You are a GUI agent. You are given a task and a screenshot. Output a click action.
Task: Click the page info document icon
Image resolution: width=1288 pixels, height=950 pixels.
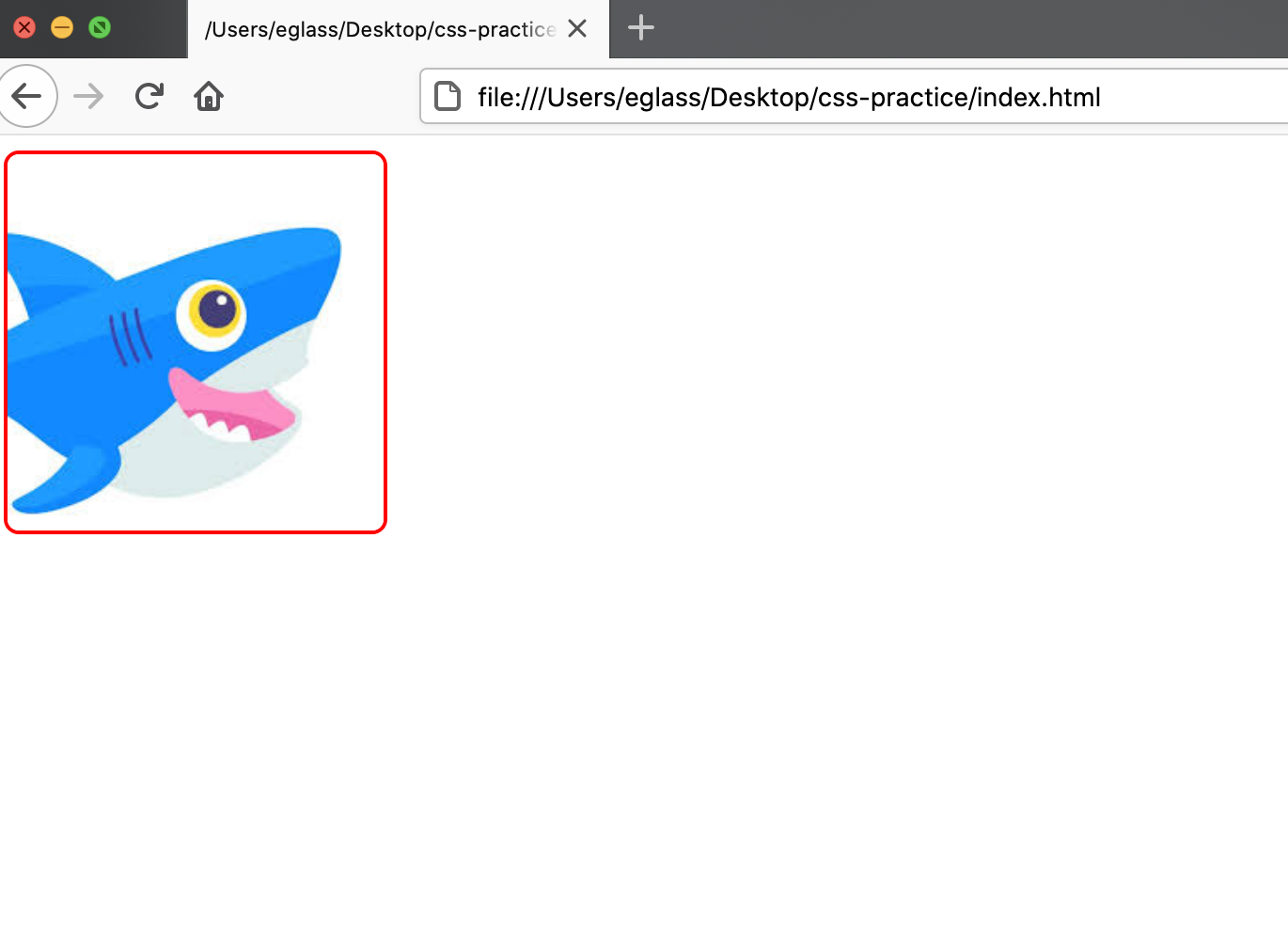tap(448, 96)
